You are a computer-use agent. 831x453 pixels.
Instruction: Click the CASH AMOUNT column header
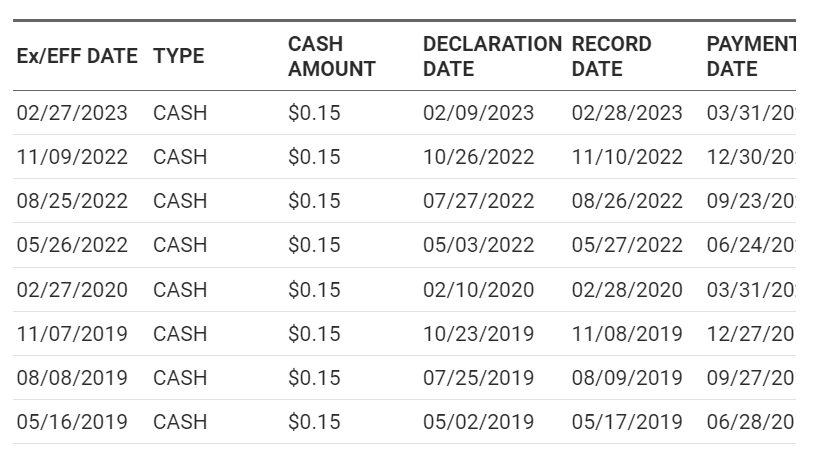(331, 57)
